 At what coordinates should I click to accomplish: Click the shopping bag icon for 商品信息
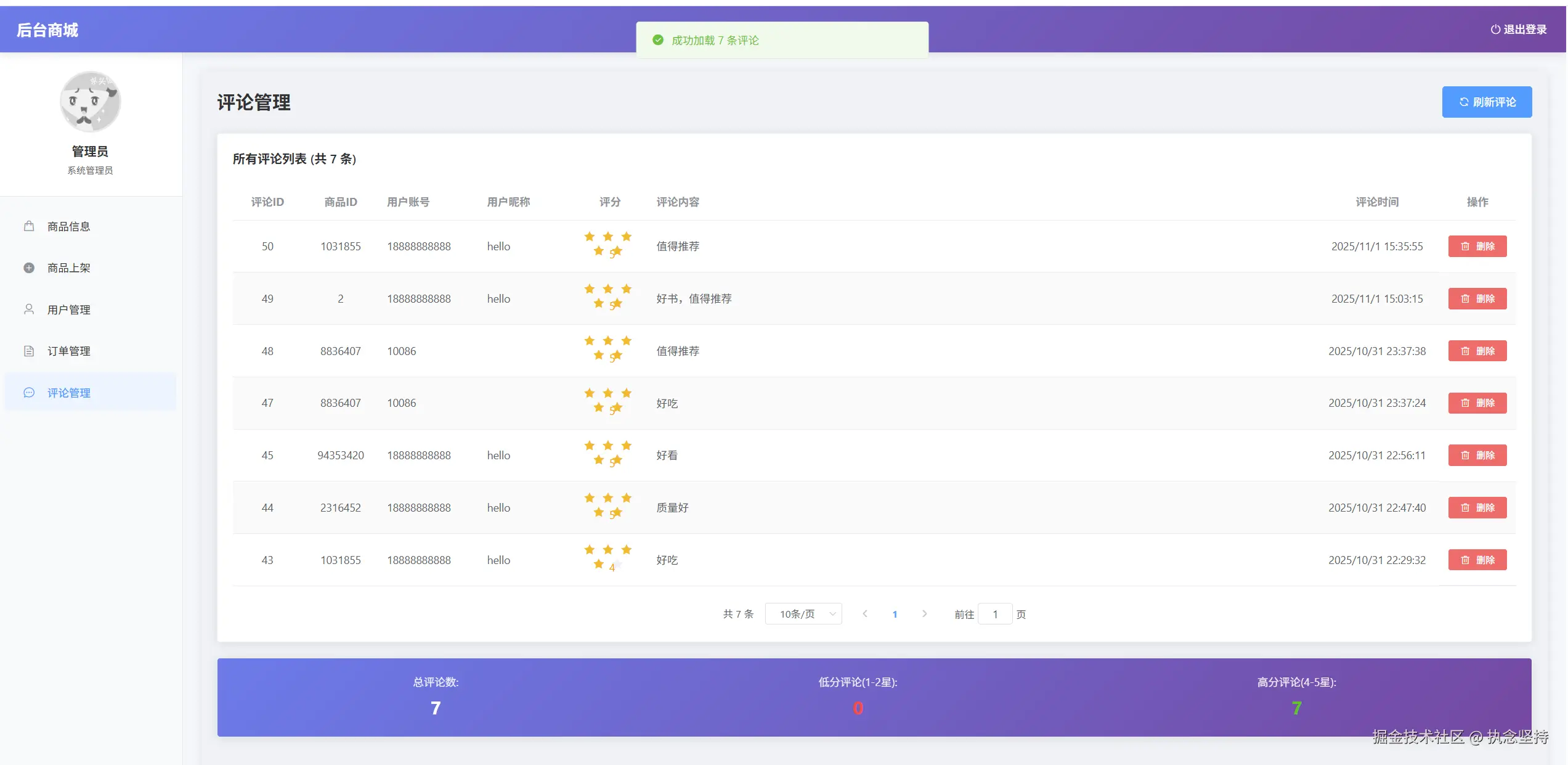[29, 226]
